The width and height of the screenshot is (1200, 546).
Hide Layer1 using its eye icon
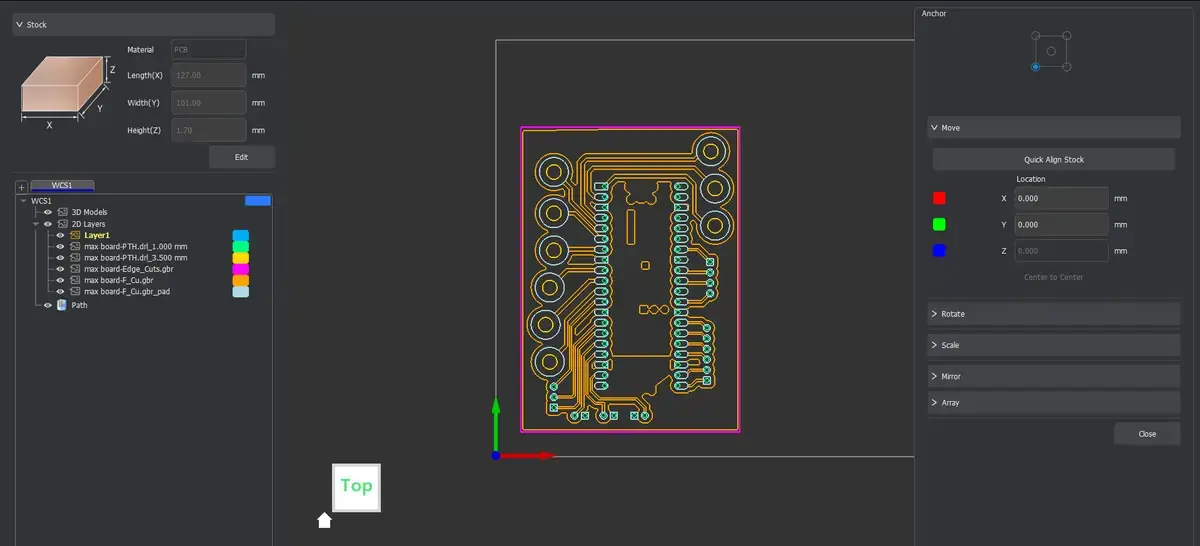tap(60, 235)
